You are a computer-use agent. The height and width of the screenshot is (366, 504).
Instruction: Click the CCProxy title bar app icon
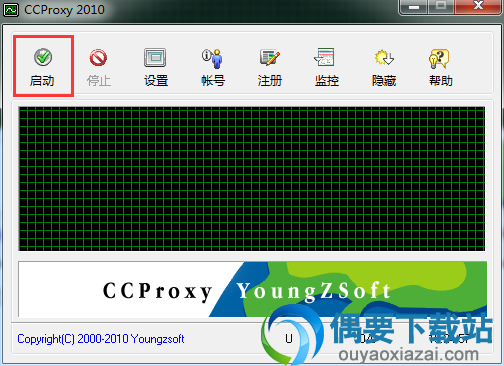click(11, 10)
